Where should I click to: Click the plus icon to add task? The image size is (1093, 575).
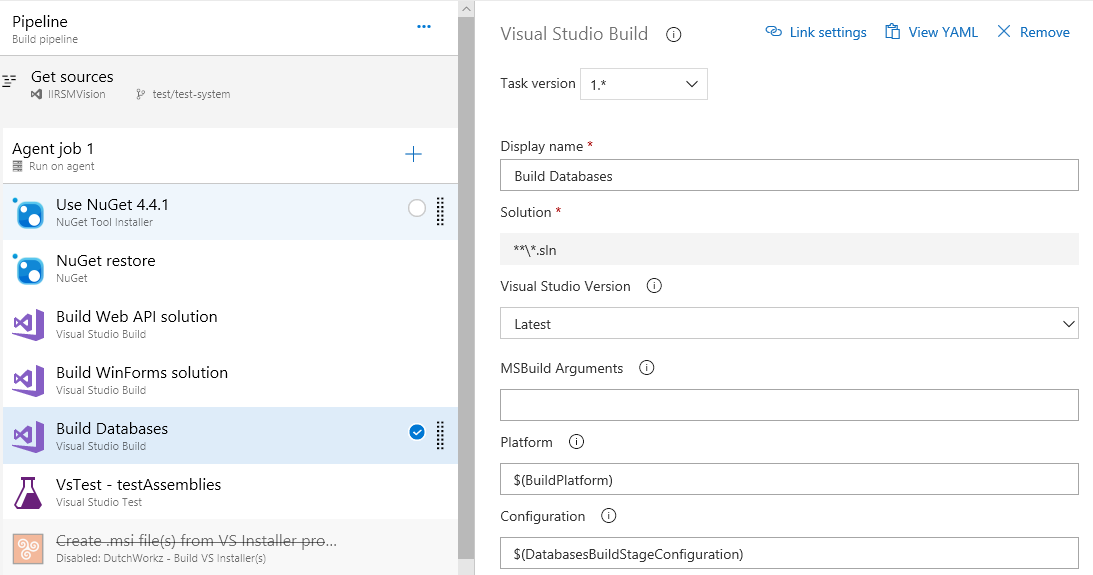413,154
